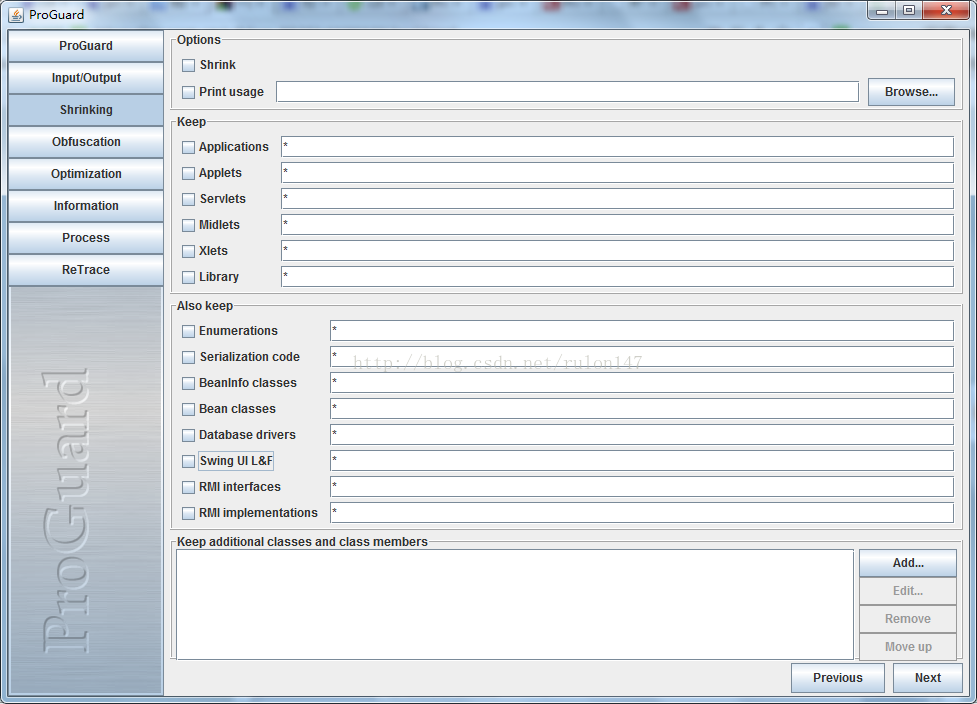
Task: Check the Database drivers option
Action: coord(188,435)
